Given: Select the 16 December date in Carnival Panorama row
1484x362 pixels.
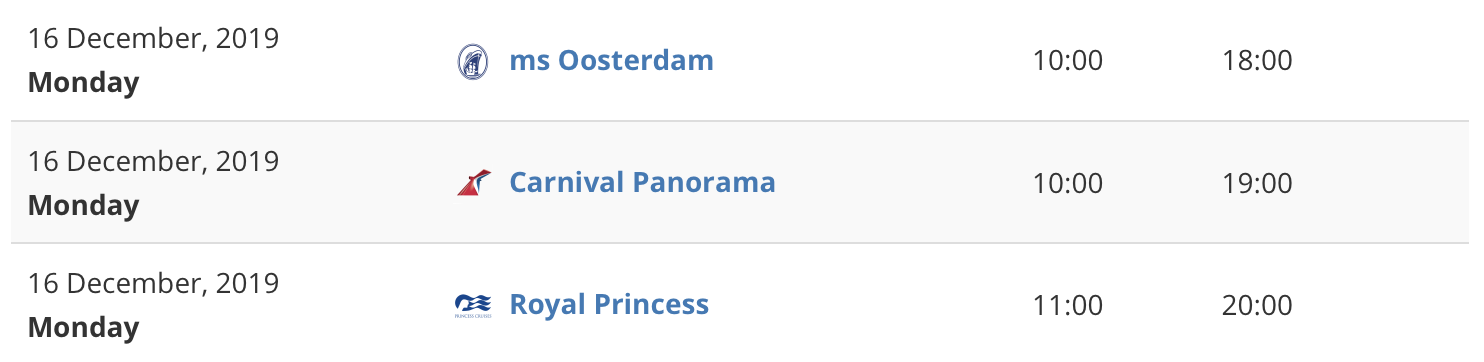Looking at the screenshot, I should pos(154,161).
